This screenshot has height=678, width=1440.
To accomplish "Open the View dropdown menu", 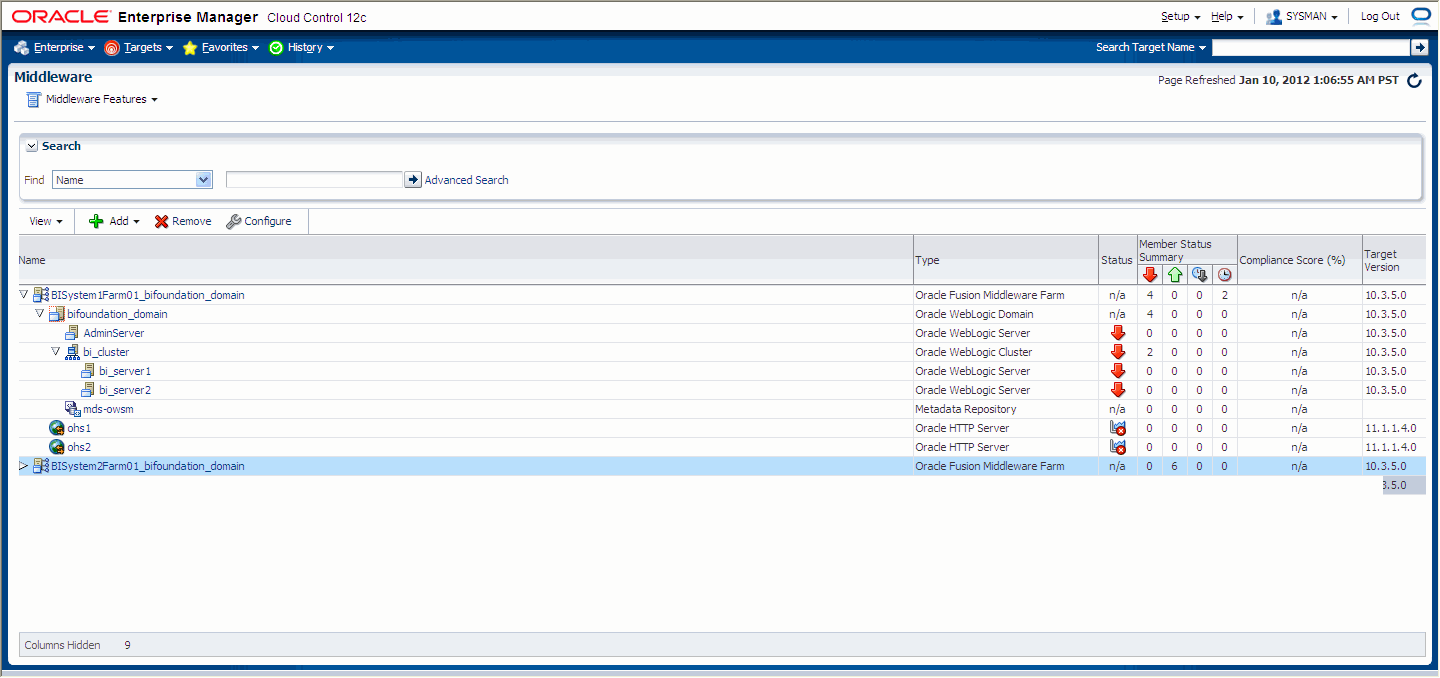I will (46, 221).
